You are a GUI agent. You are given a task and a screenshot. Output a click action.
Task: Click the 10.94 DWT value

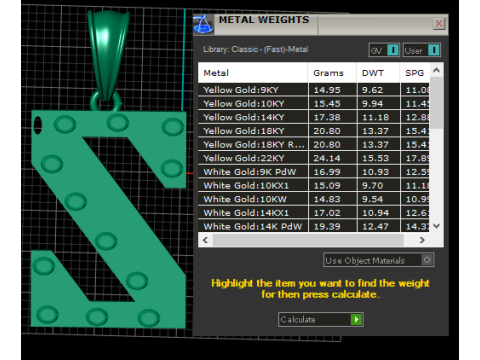coord(376,213)
